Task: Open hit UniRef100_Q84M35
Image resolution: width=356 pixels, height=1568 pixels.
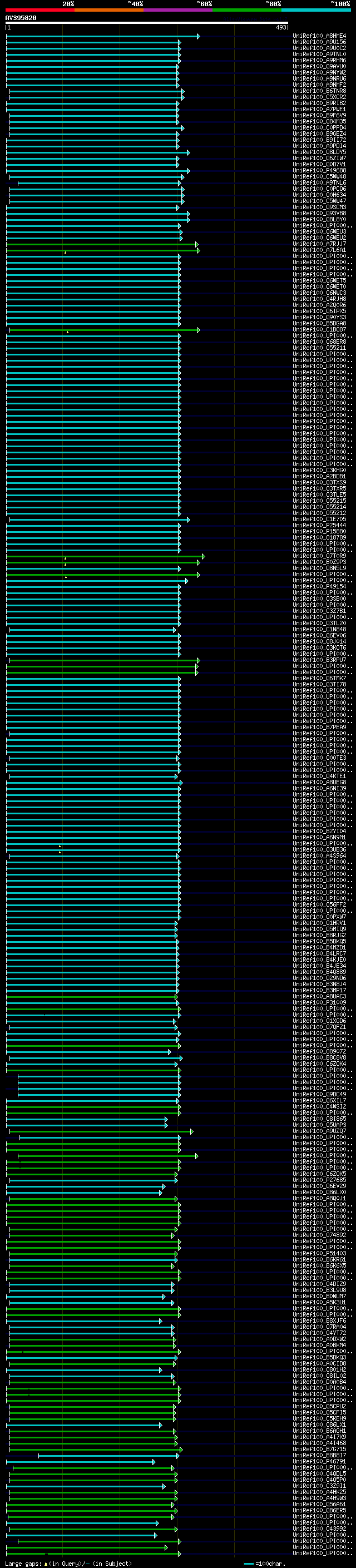Action: [x=319, y=121]
